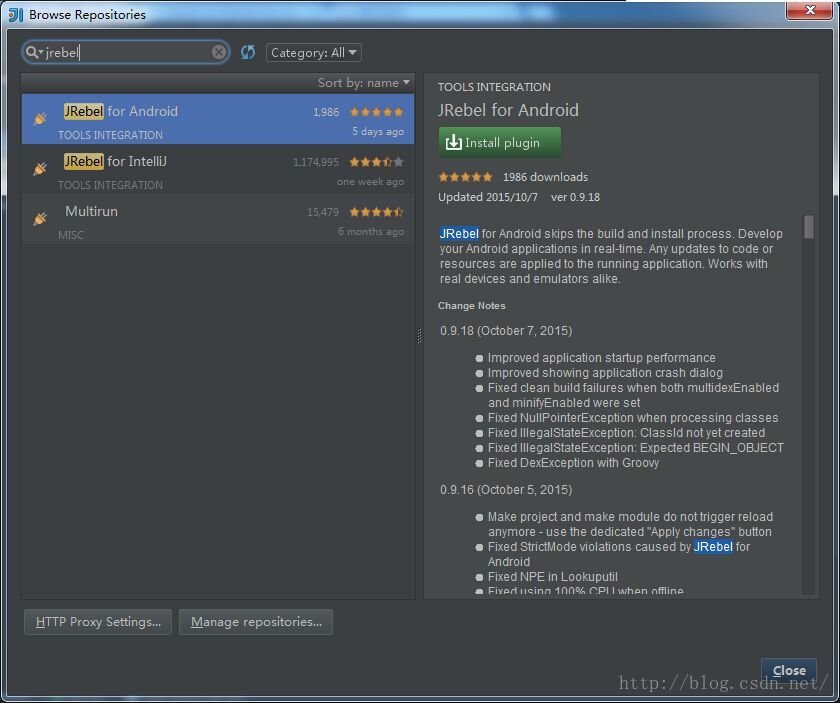
Task: Click the star rating beside 1986 downloads
Action: (465, 177)
